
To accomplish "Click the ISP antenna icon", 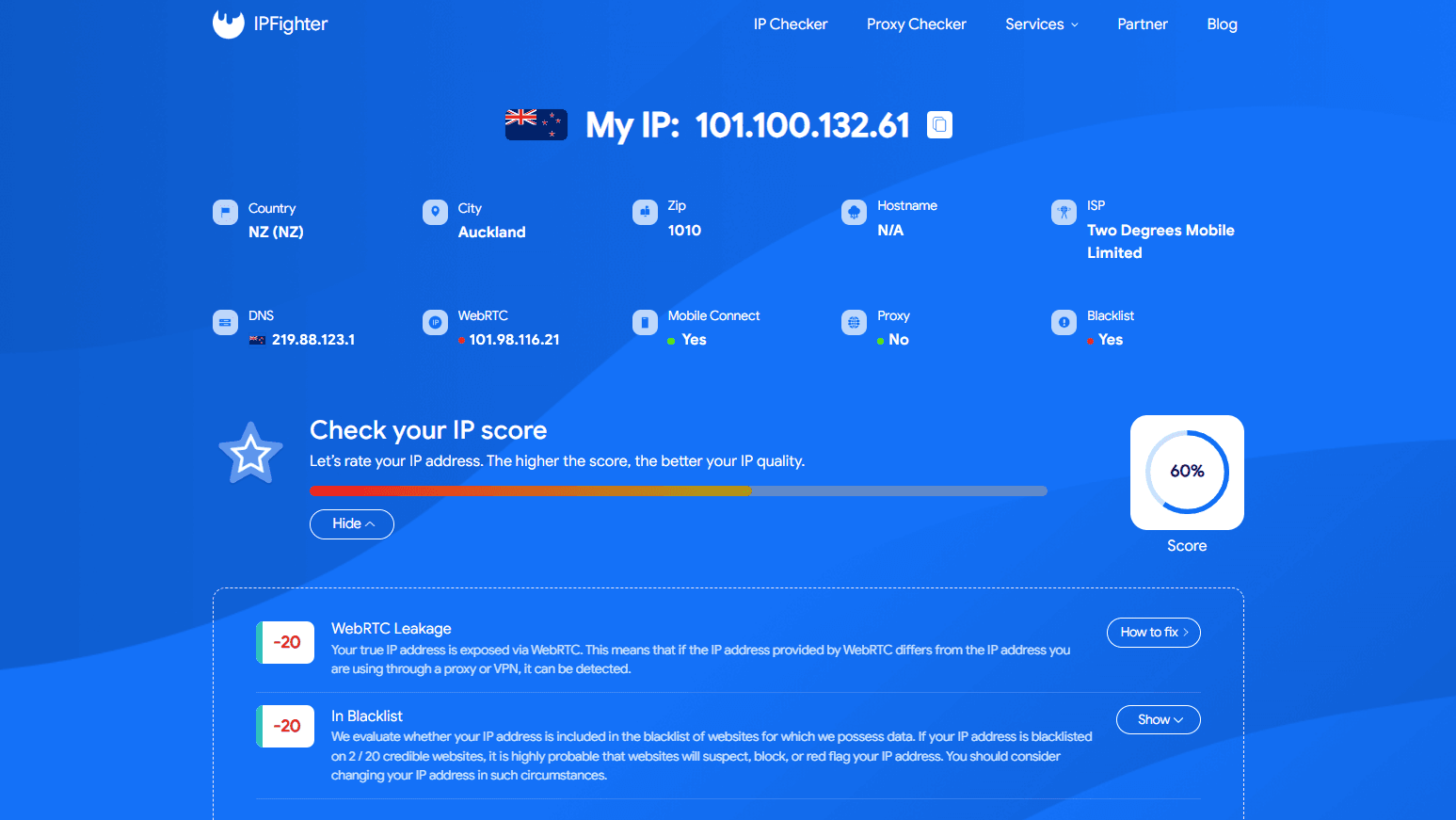I will (1064, 212).
